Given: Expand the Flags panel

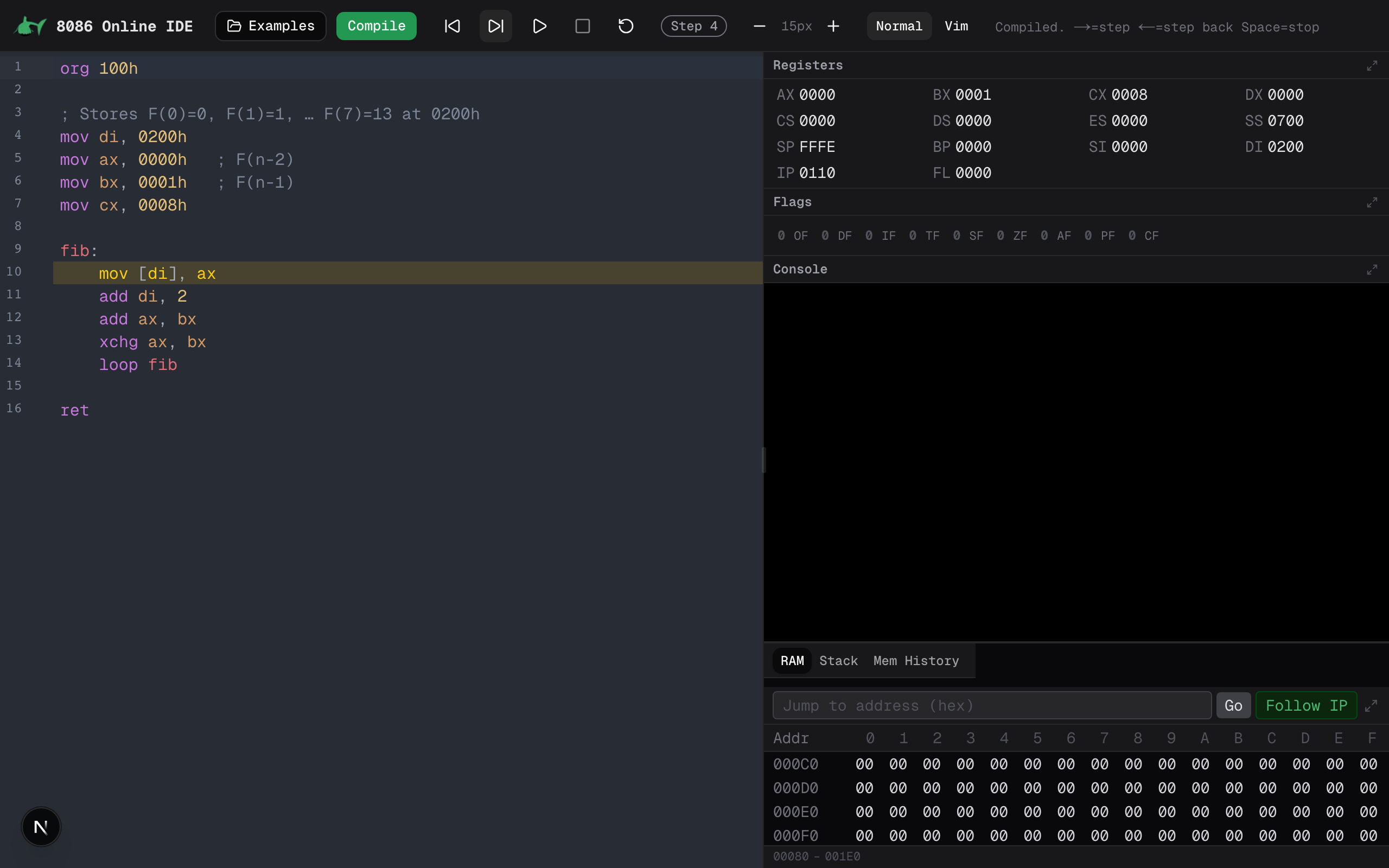Looking at the screenshot, I should pos(1372,202).
